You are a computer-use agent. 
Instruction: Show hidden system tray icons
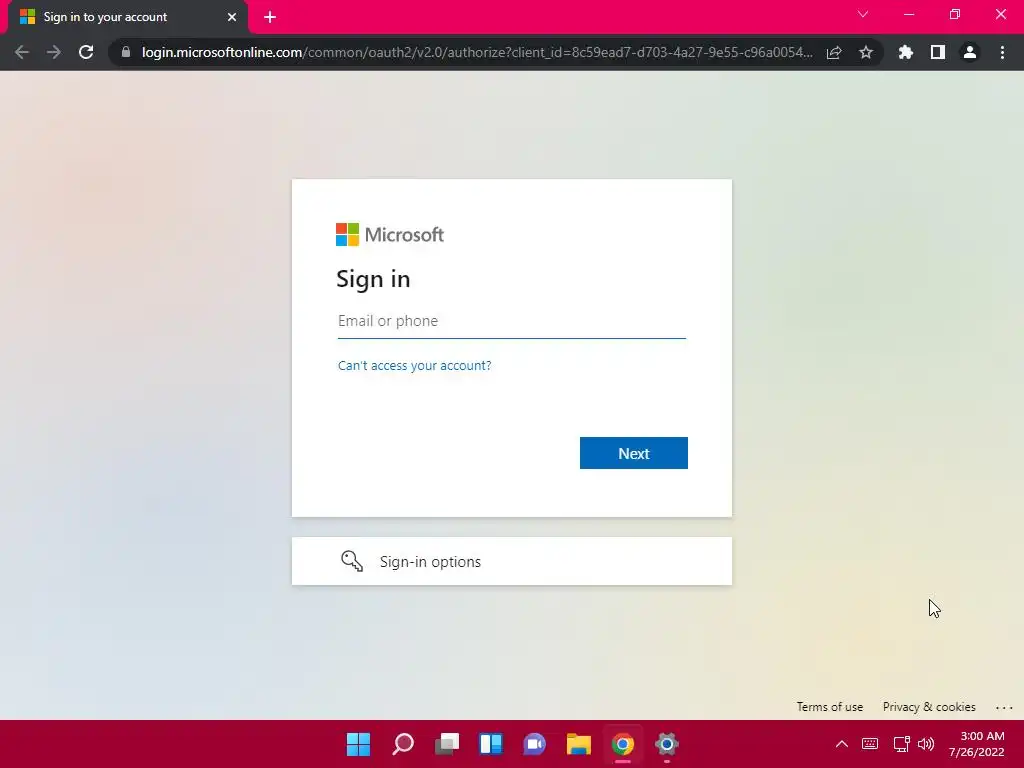pyautogui.click(x=842, y=744)
